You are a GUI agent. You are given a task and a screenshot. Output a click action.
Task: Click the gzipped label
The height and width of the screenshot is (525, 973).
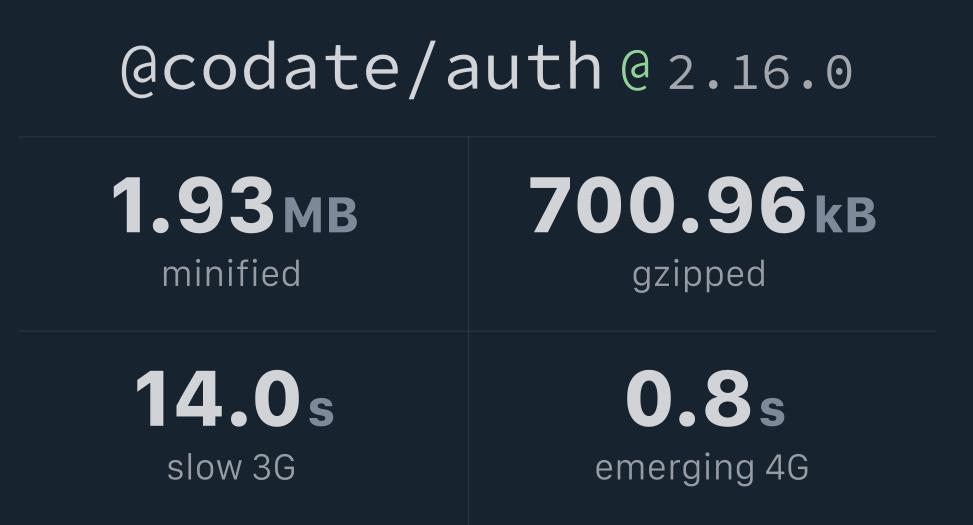[699, 276]
